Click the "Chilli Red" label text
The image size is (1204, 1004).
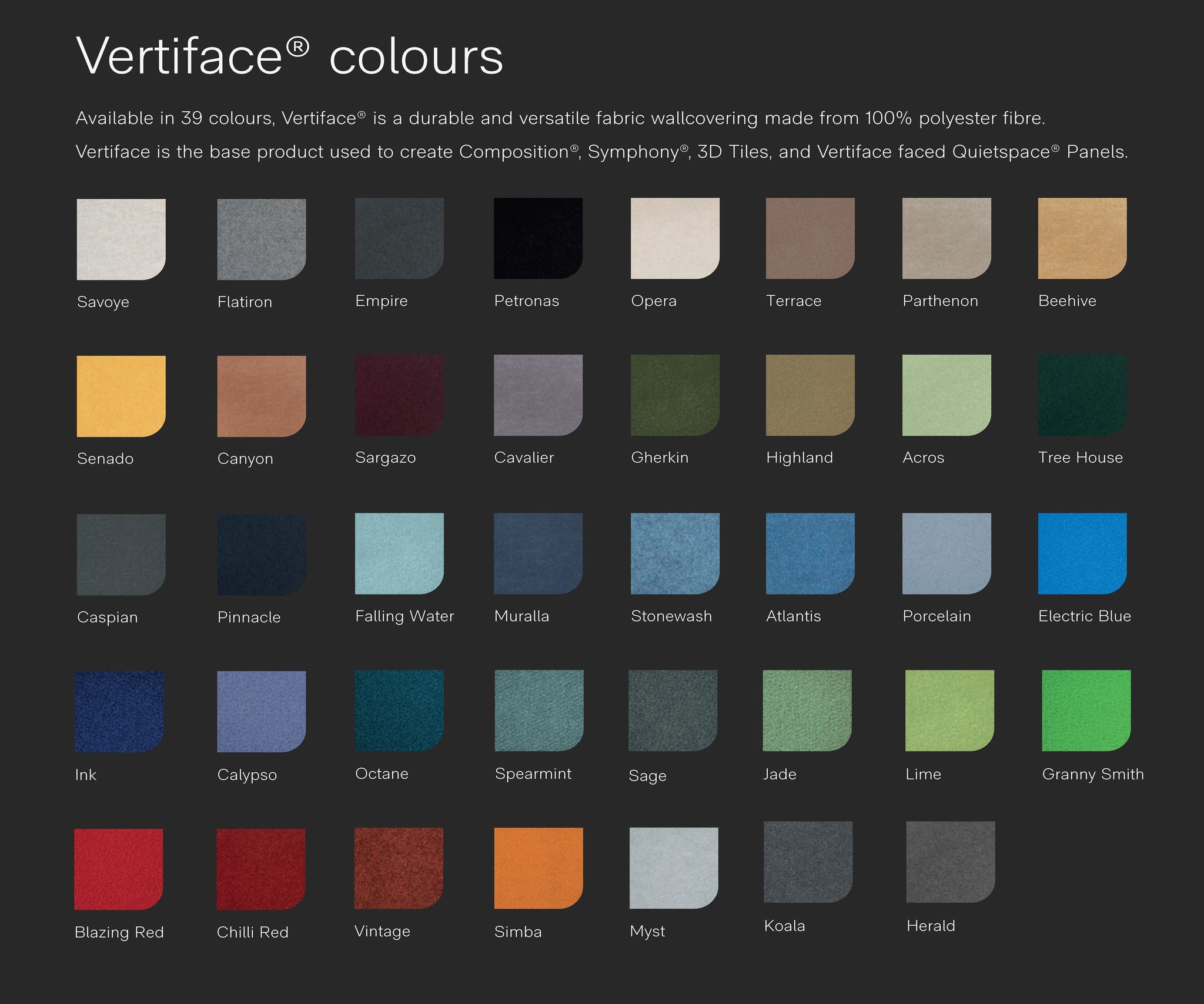tap(253, 932)
